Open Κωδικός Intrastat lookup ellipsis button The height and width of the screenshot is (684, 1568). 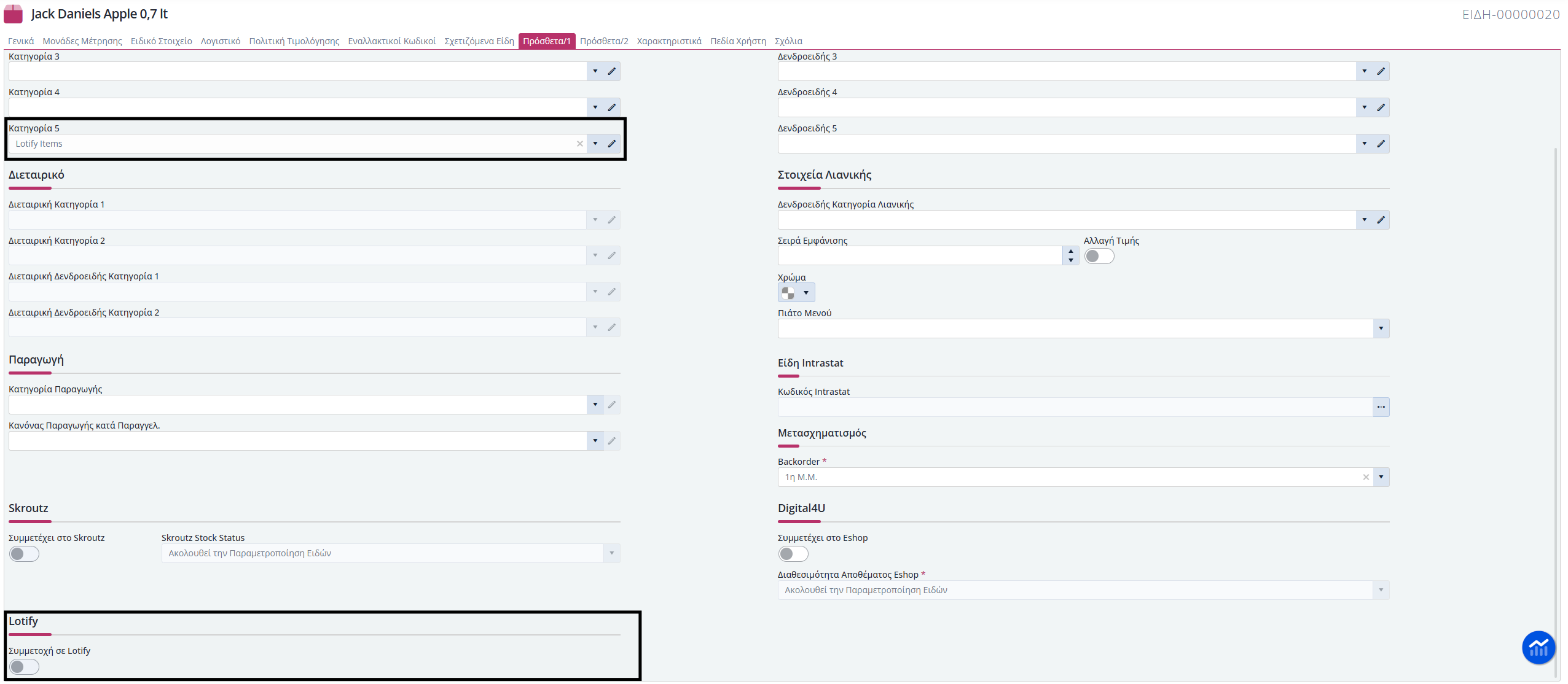1381,407
